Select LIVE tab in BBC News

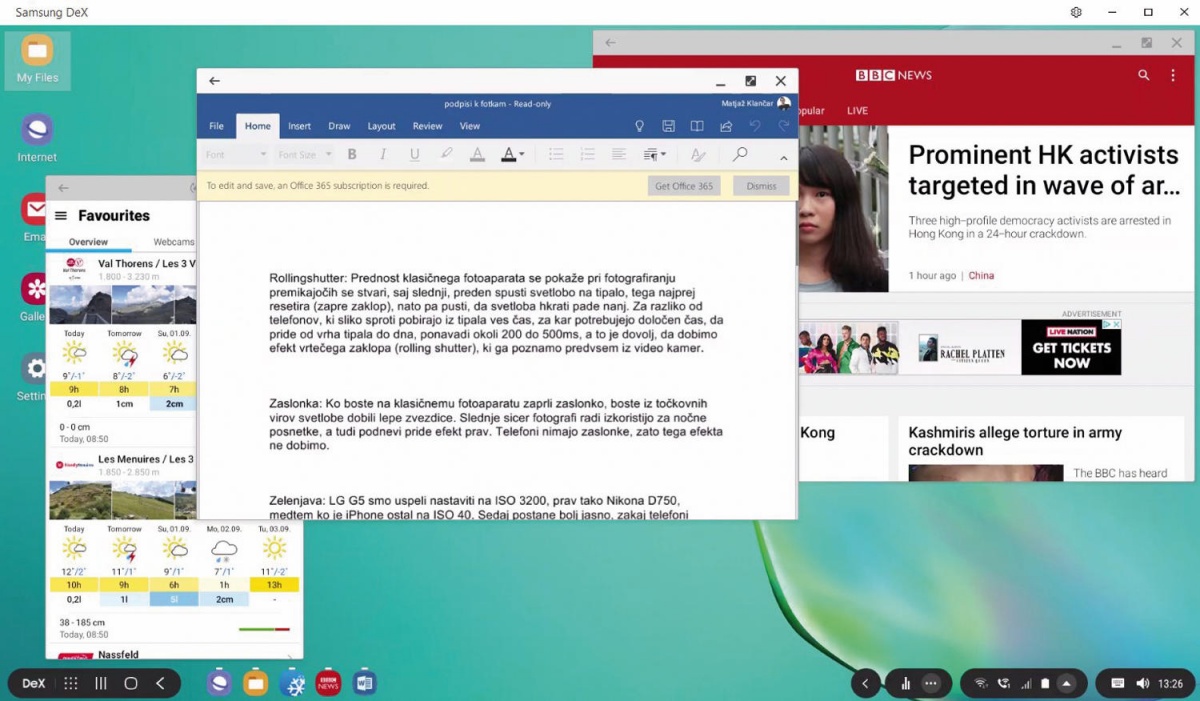point(857,111)
